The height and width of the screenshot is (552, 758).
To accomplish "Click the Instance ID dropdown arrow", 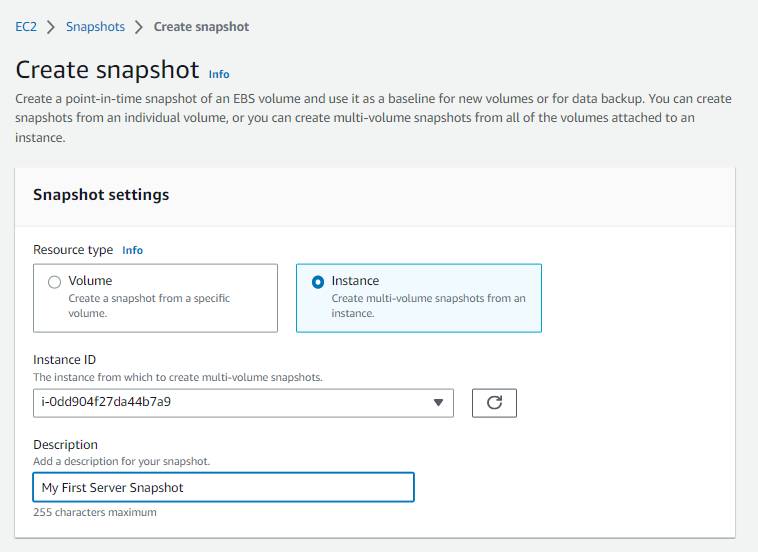I will point(438,403).
